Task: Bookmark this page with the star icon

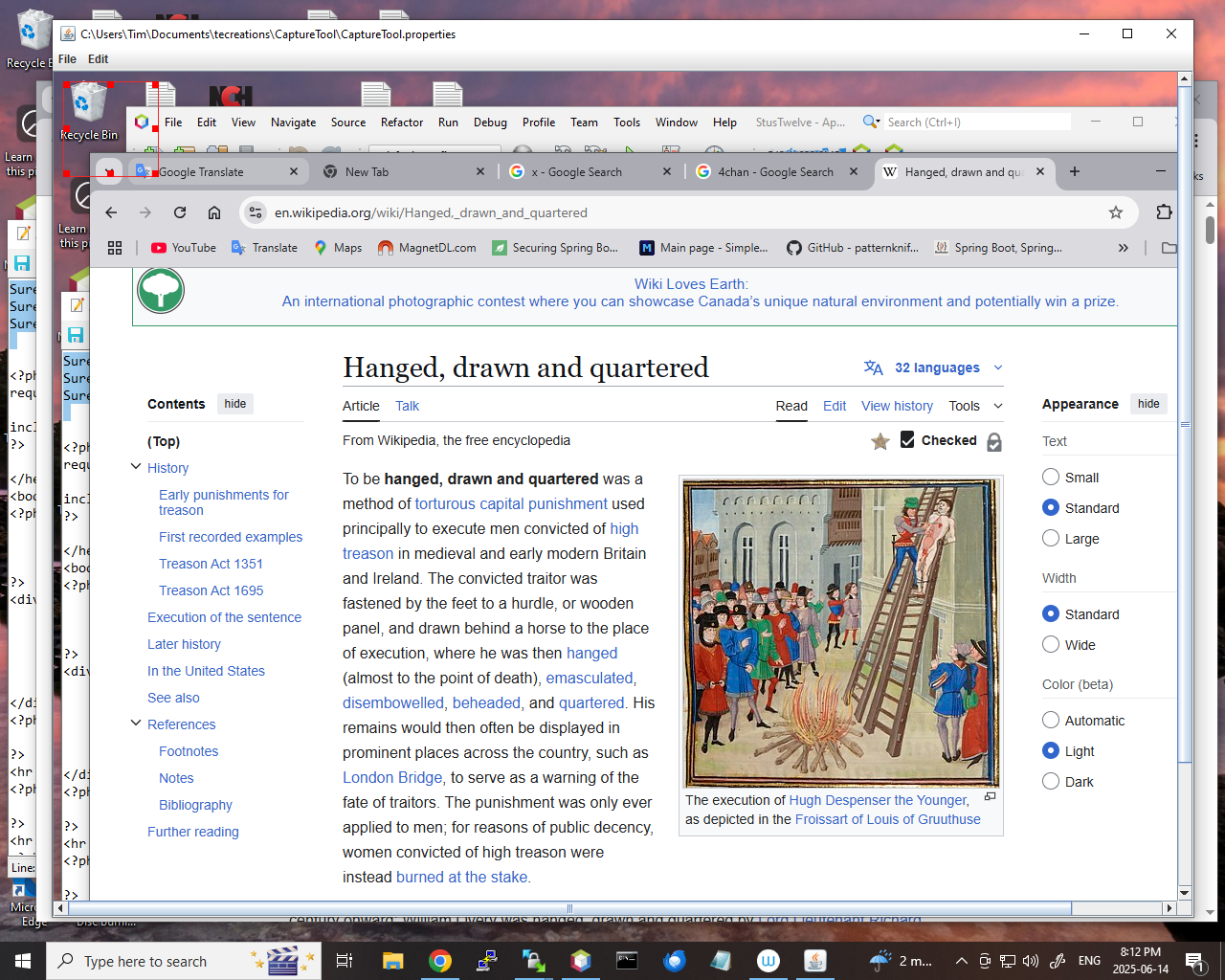Action: (x=1115, y=212)
